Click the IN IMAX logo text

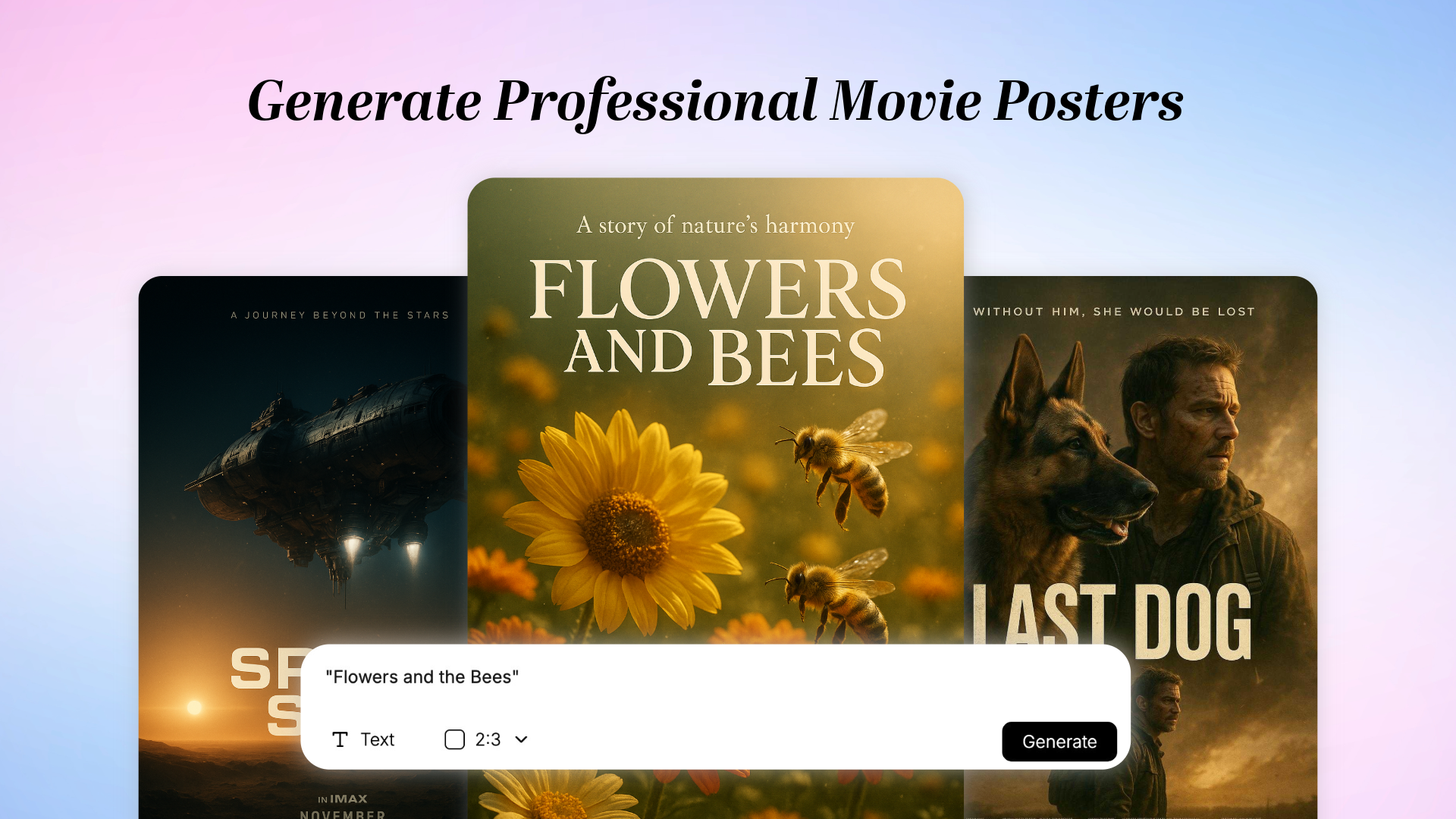pos(343,799)
